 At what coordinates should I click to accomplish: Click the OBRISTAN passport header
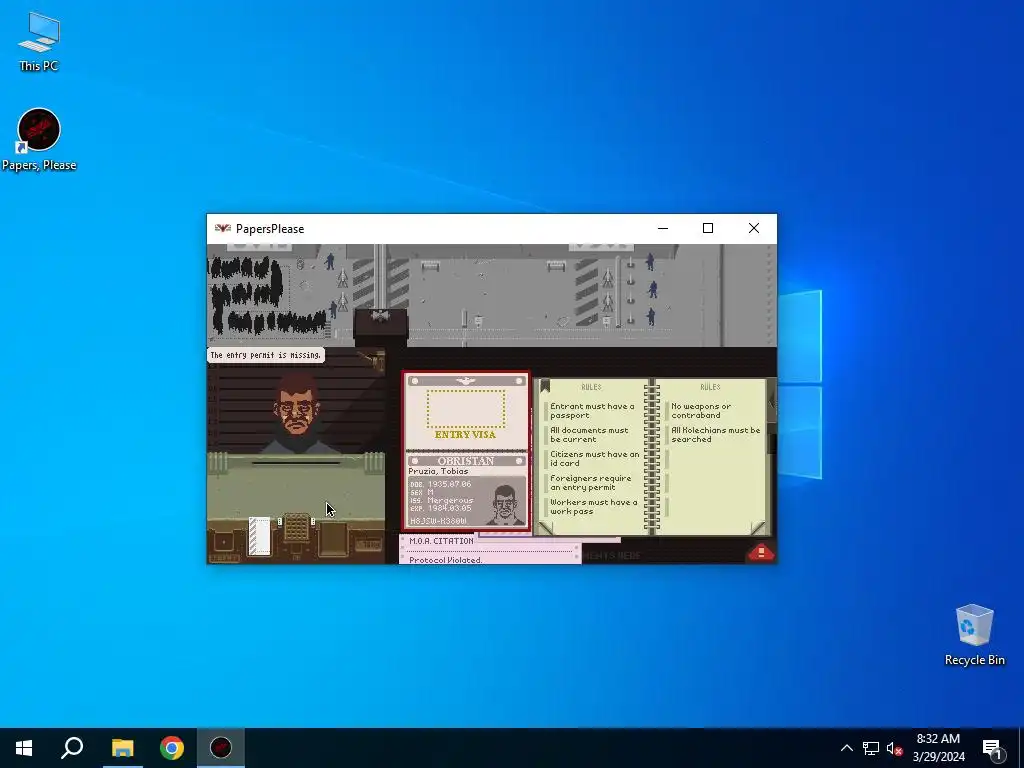click(466, 460)
